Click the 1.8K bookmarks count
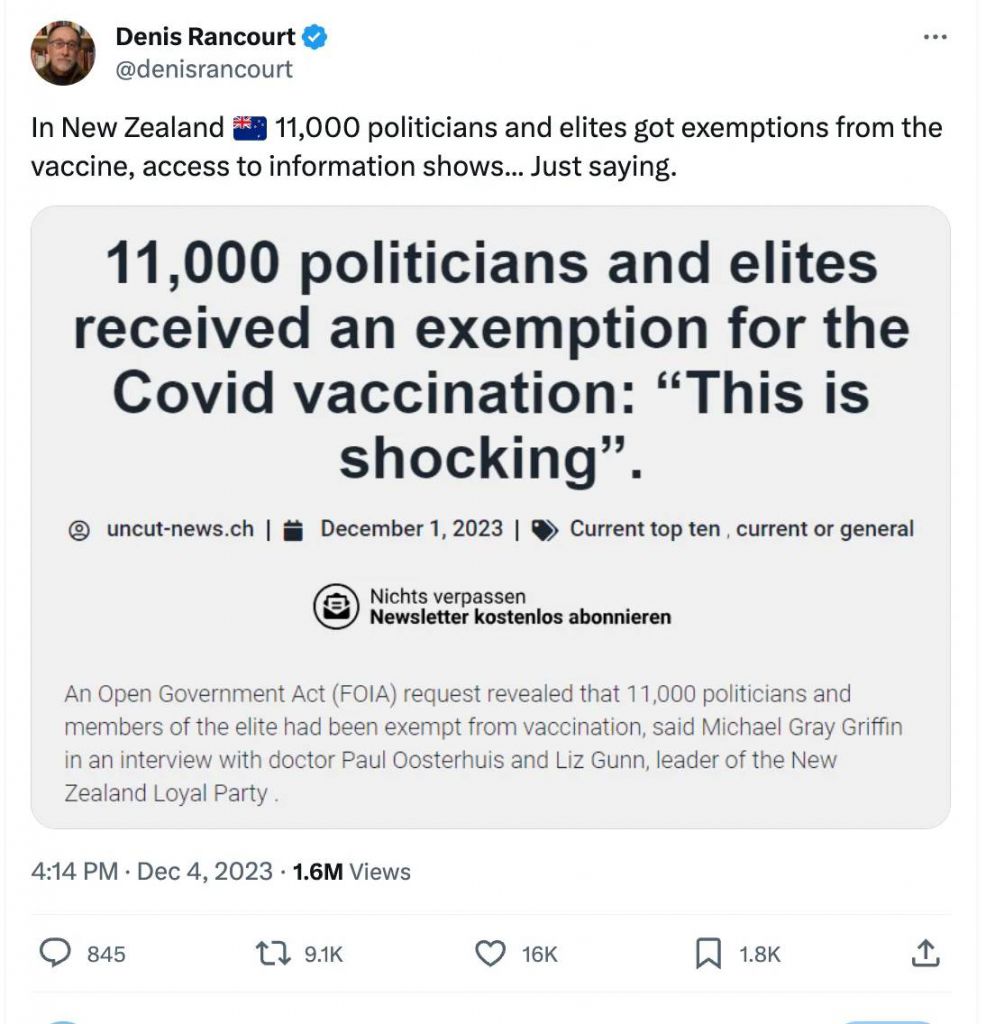The height and width of the screenshot is (1024, 986). [x=760, y=955]
